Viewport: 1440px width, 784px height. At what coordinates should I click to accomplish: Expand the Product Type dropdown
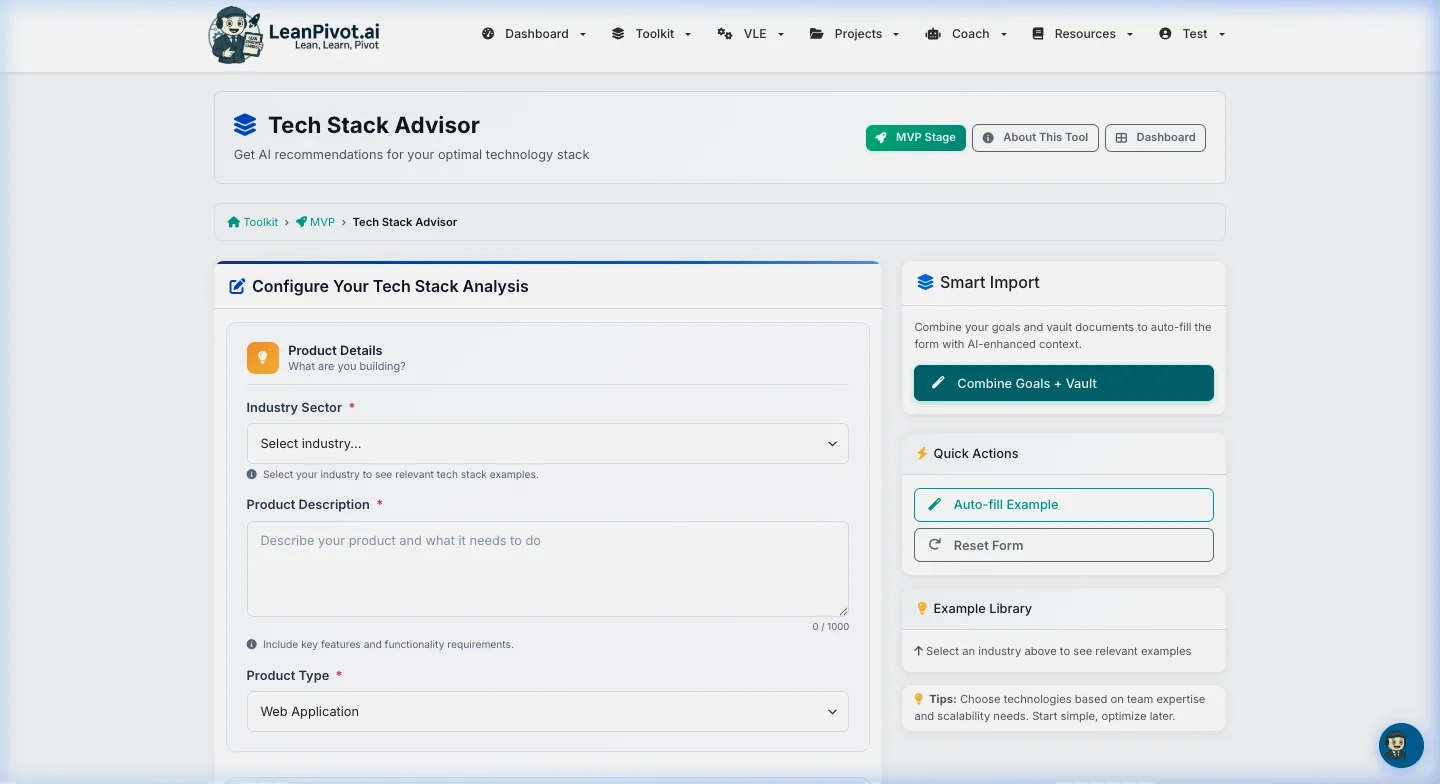click(547, 712)
